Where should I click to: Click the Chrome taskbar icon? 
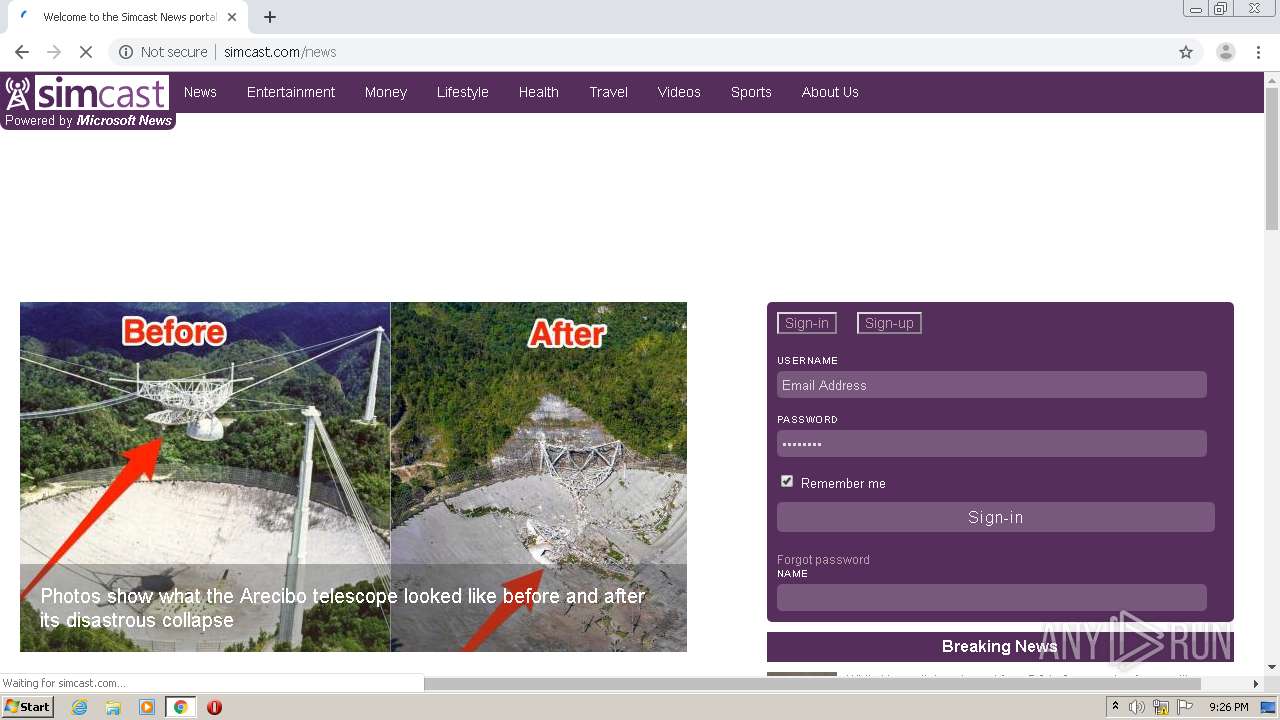180,707
